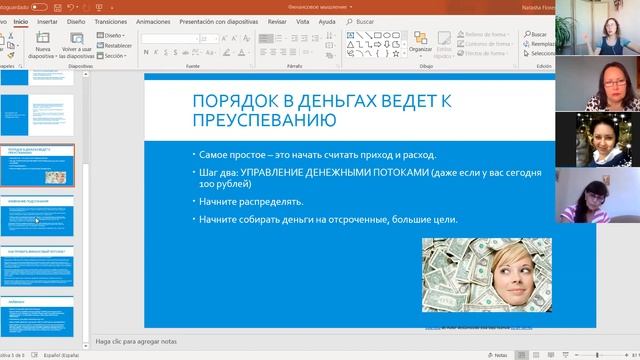The height and width of the screenshot is (360, 640).
Task: Switch to Normal view icon
Action: coord(522,355)
